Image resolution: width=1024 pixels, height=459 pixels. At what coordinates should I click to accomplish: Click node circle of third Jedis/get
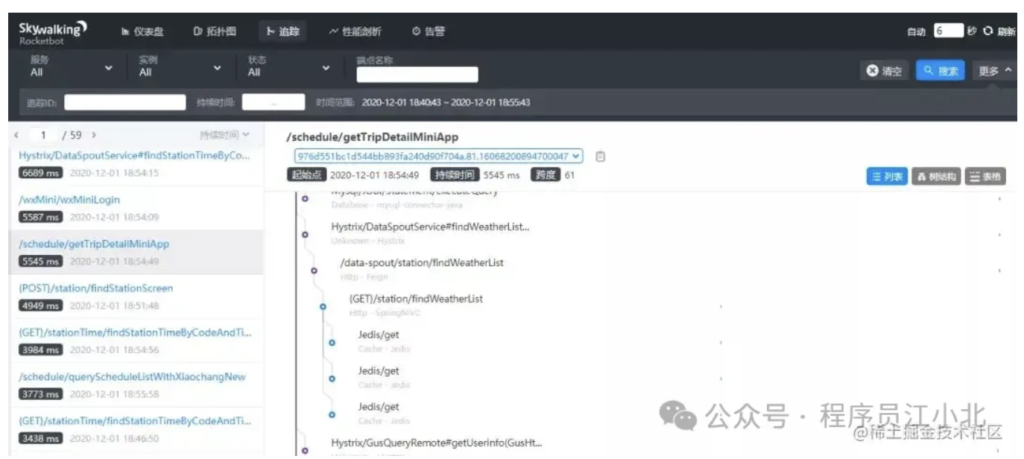[x=332, y=414]
